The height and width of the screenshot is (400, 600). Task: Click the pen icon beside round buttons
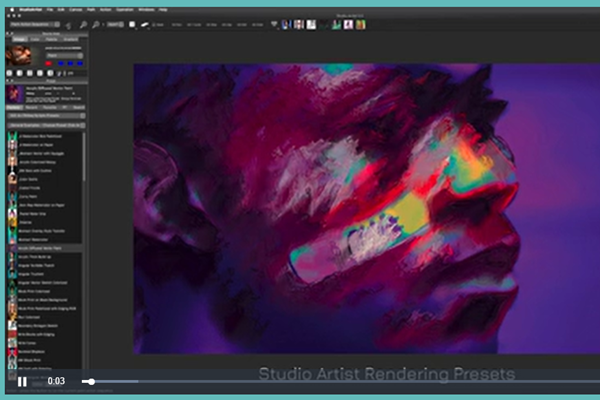tap(59, 73)
